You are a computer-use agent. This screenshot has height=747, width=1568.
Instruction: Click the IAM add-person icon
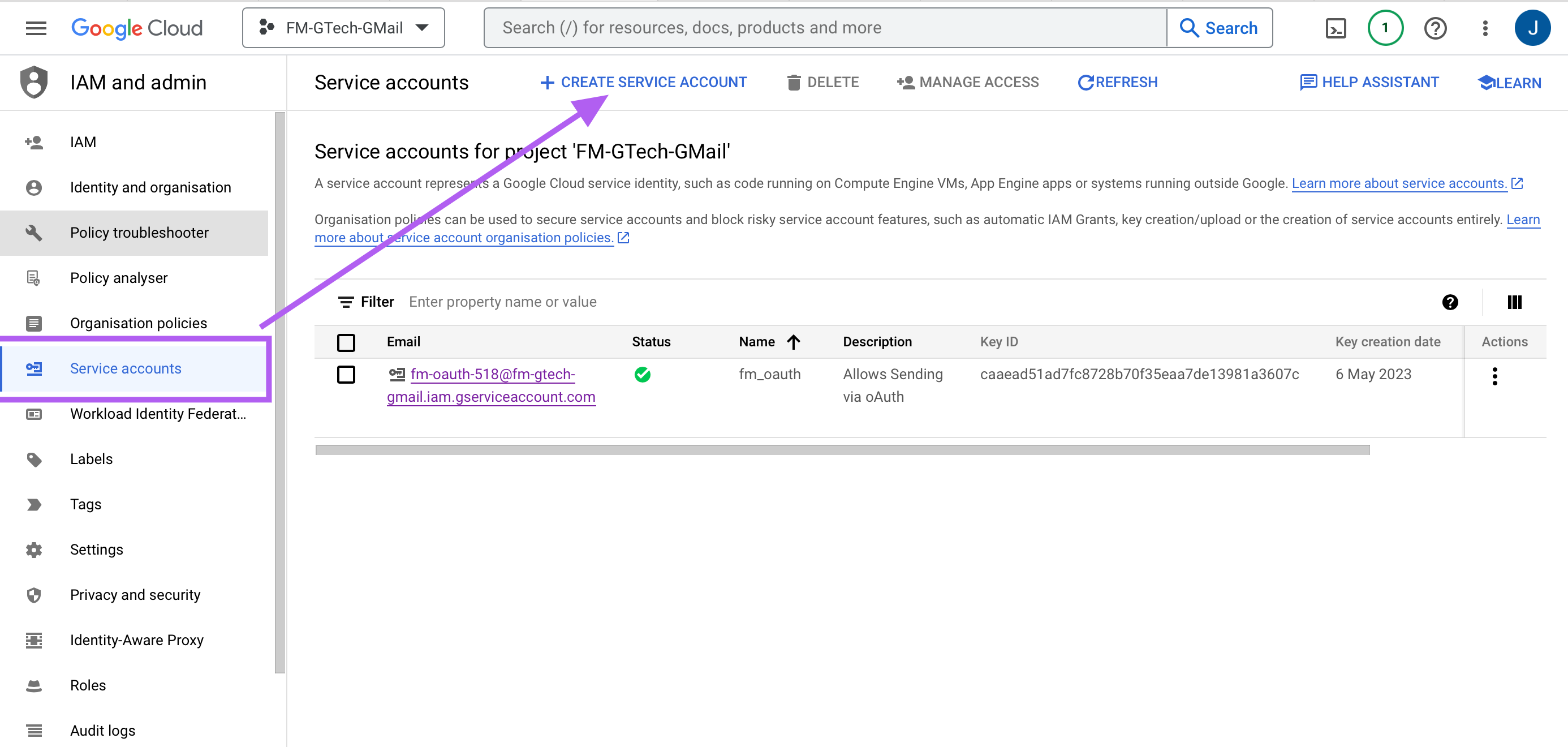point(34,143)
